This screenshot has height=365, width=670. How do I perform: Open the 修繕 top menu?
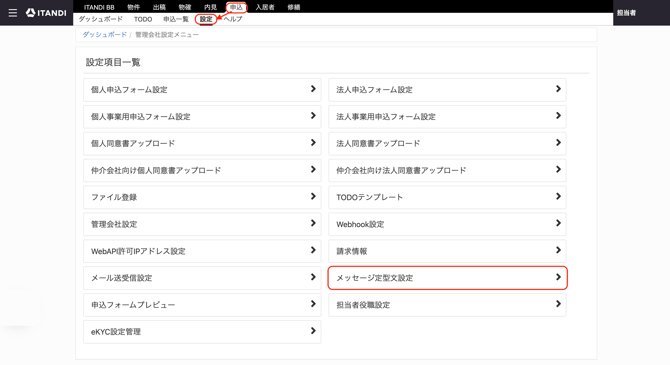(294, 7)
